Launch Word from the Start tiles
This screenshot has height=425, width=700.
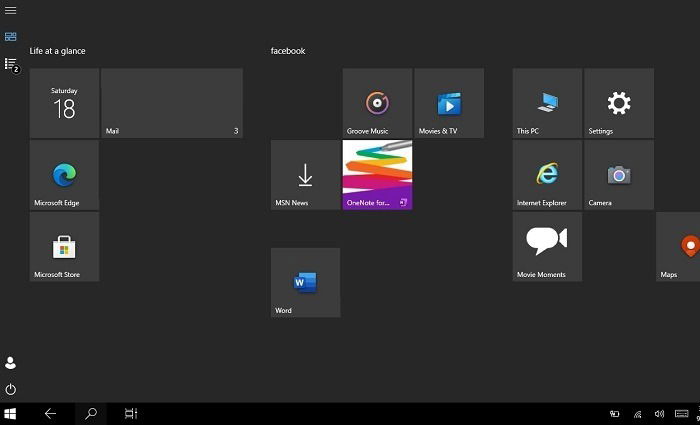(x=305, y=283)
